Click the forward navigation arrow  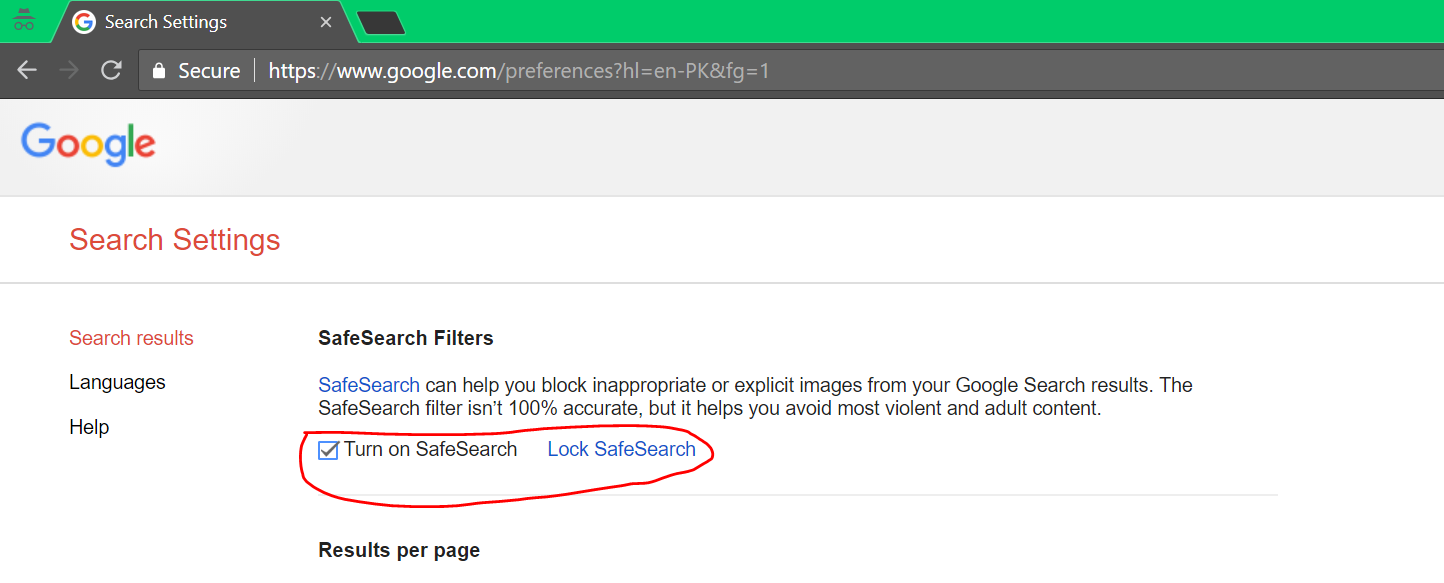click(x=69, y=71)
